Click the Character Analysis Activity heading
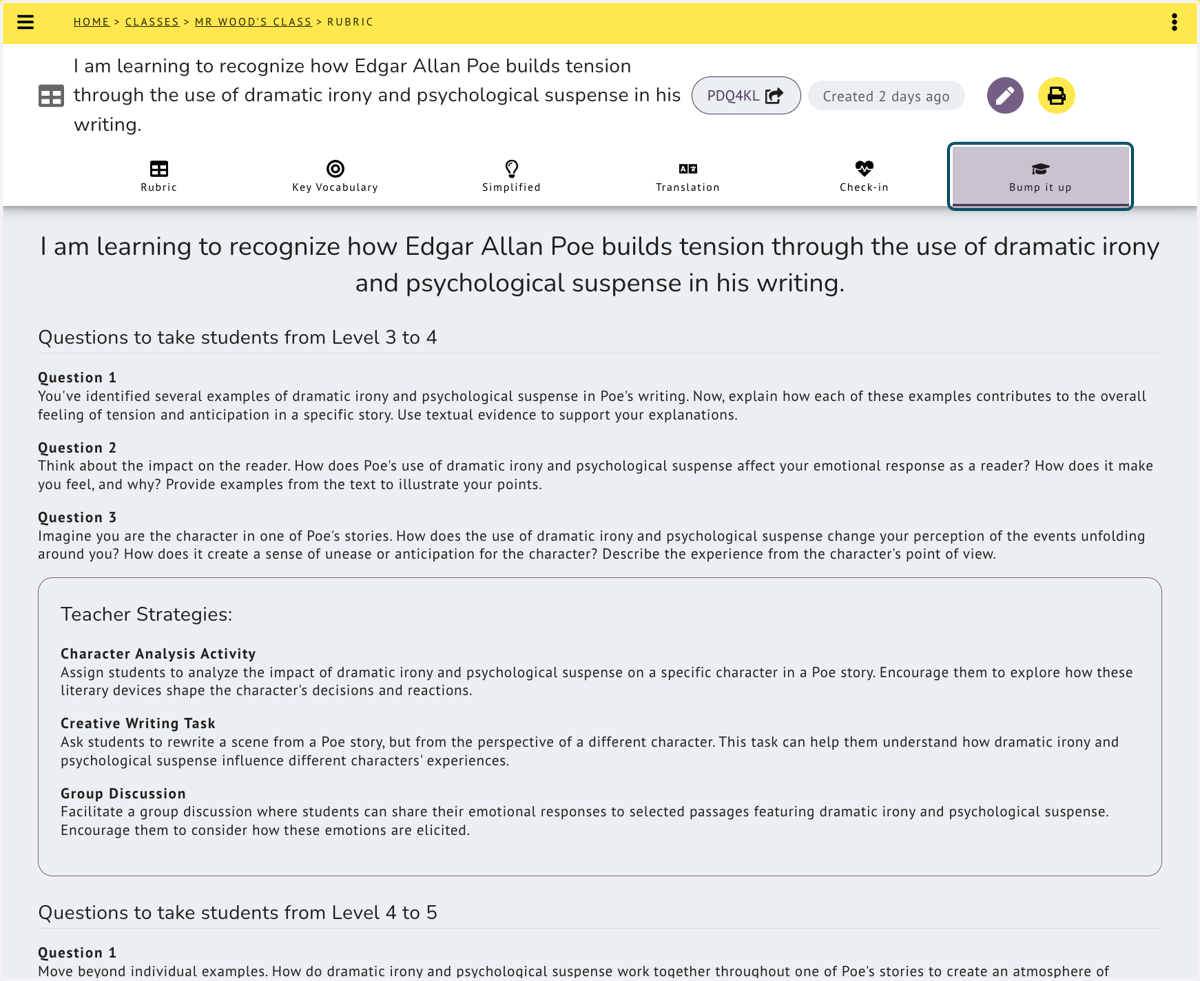This screenshot has height=981, width=1200. [x=158, y=653]
